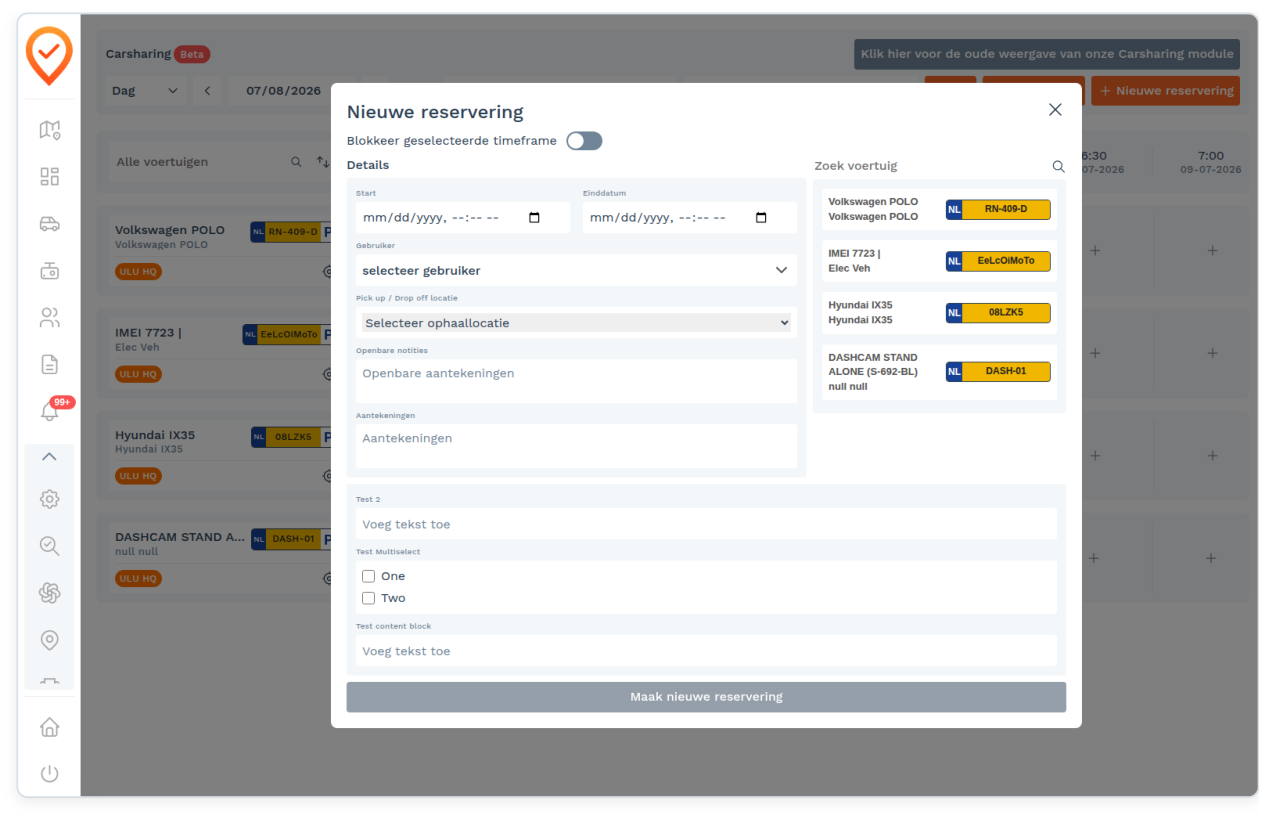Open the Einddatum calendar picker icon
The height and width of the screenshot is (818, 1276).
point(761,218)
